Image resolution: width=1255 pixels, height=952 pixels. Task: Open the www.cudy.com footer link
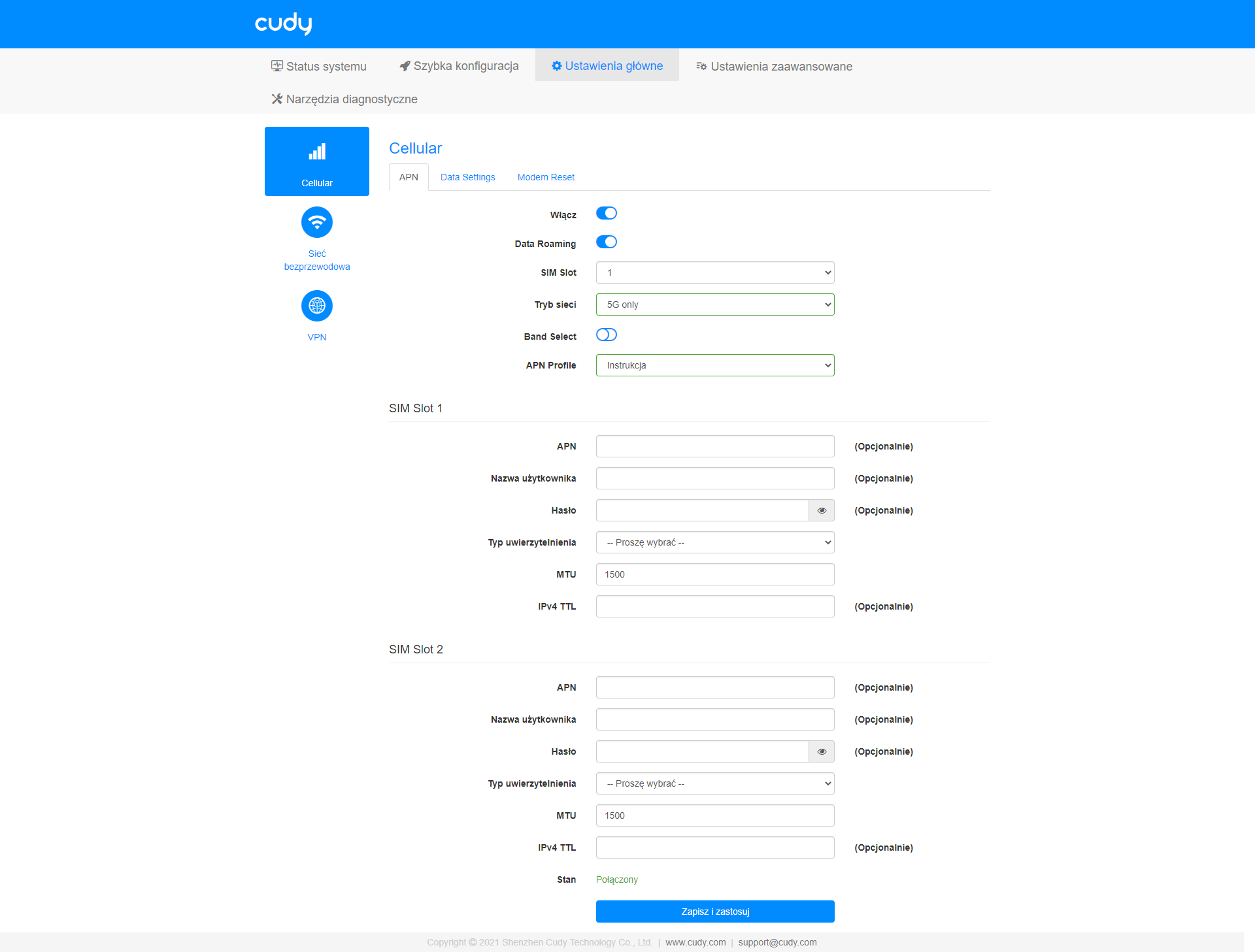(x=695, y=942)
